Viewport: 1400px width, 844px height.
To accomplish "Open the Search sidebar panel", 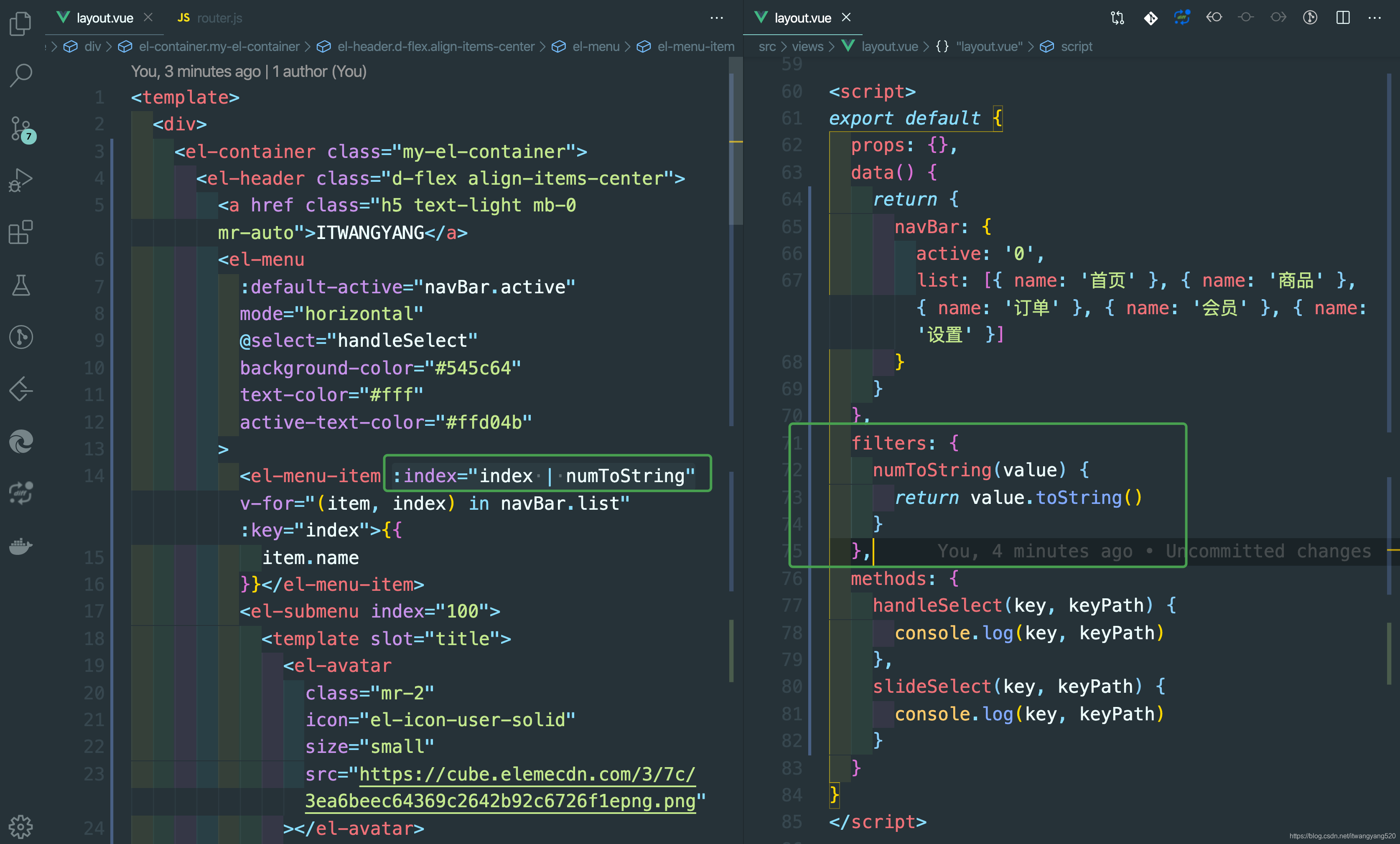I will pos(21,75).
